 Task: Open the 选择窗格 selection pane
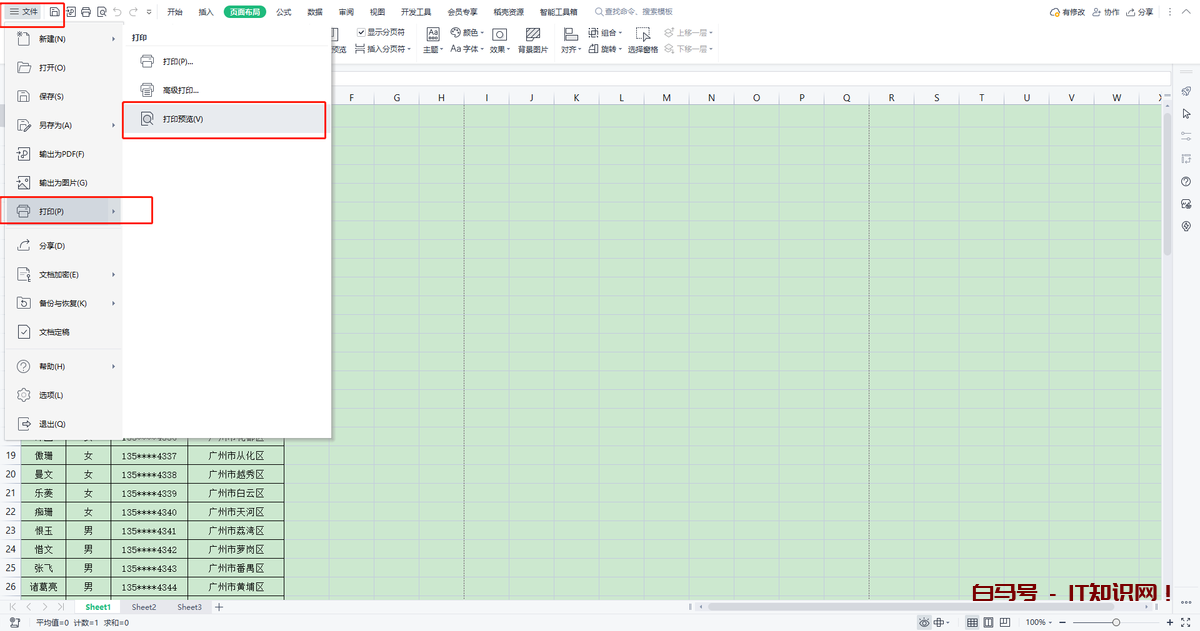[643, 39]
